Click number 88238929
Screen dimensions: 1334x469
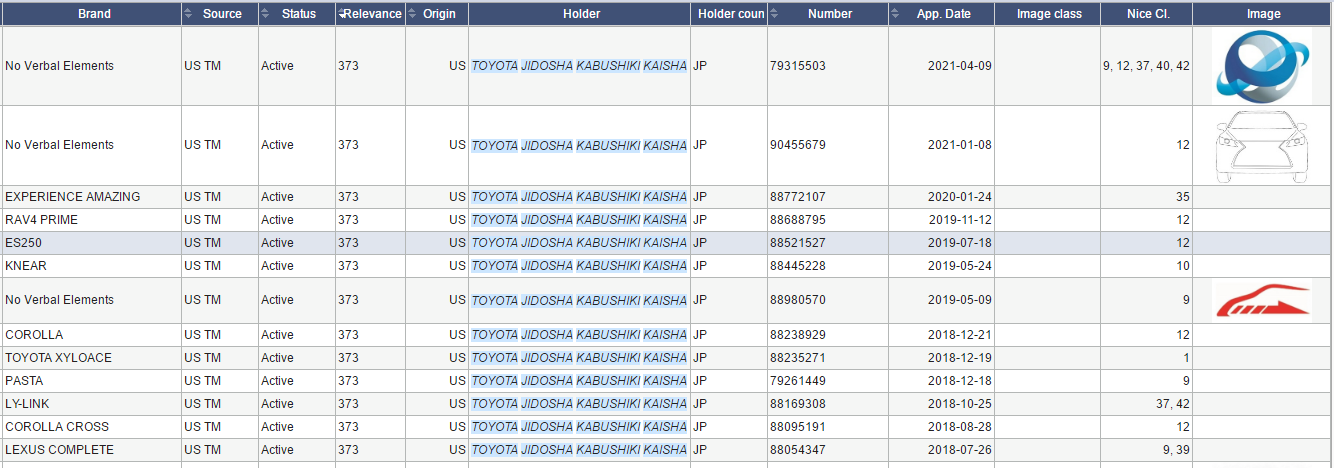pyautogui.click(x=798, y=335)
